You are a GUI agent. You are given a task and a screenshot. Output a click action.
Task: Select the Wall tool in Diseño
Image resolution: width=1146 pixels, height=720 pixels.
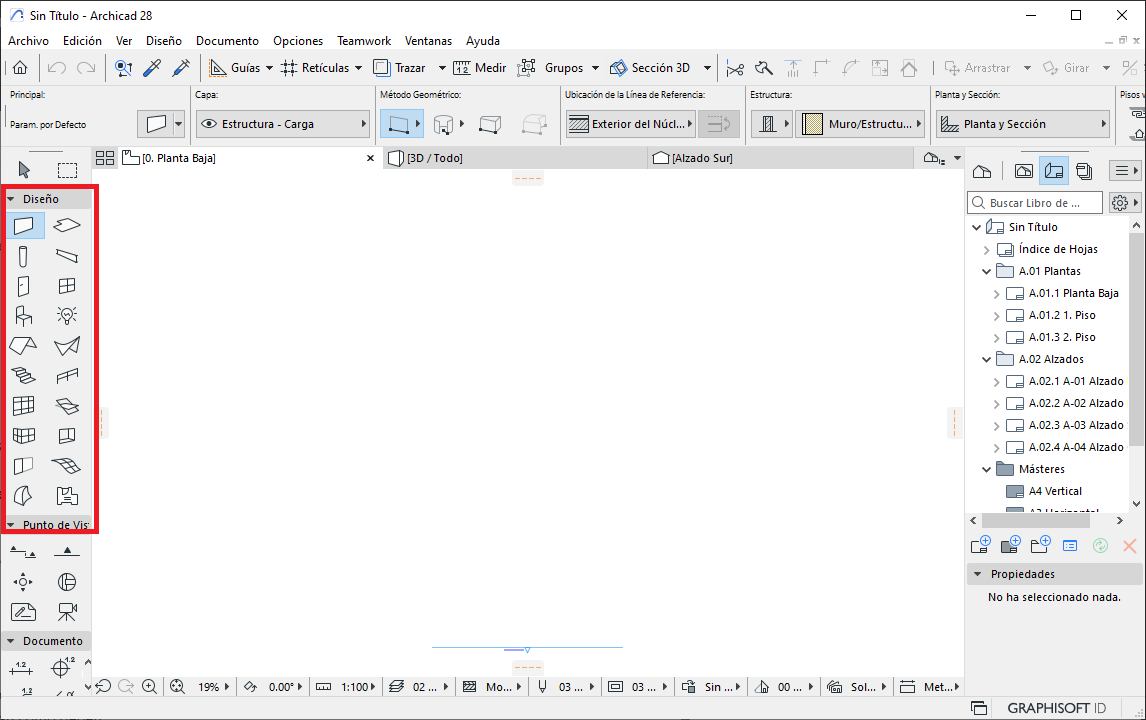[x=24, y=226]
